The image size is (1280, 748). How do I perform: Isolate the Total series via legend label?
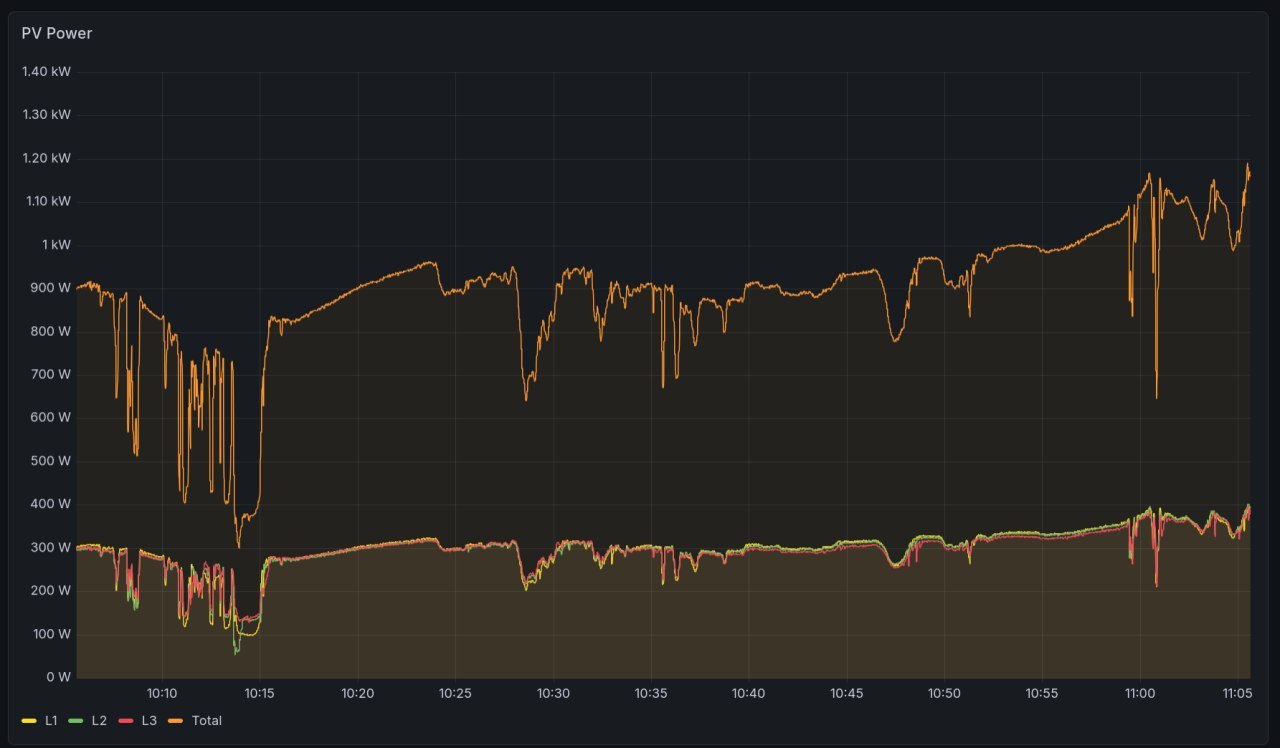click(x=206, y=720)
